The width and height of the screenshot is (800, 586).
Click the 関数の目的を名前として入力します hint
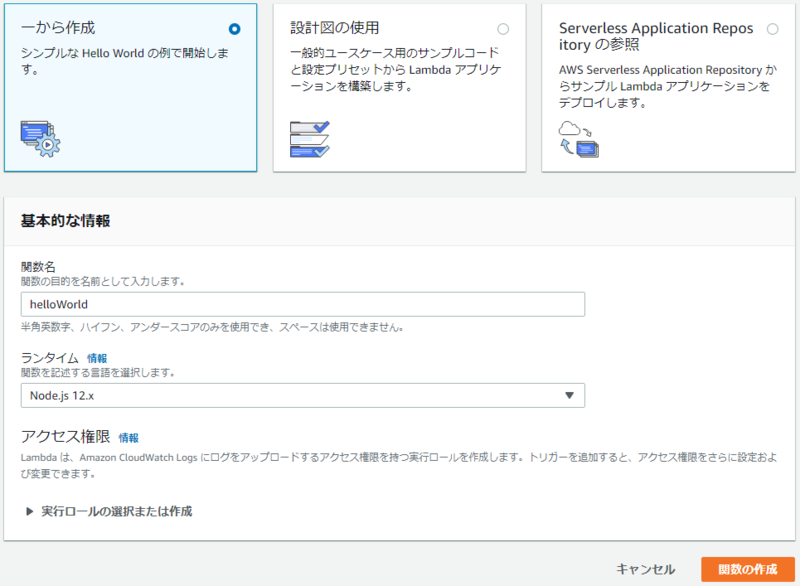(103, 282)
